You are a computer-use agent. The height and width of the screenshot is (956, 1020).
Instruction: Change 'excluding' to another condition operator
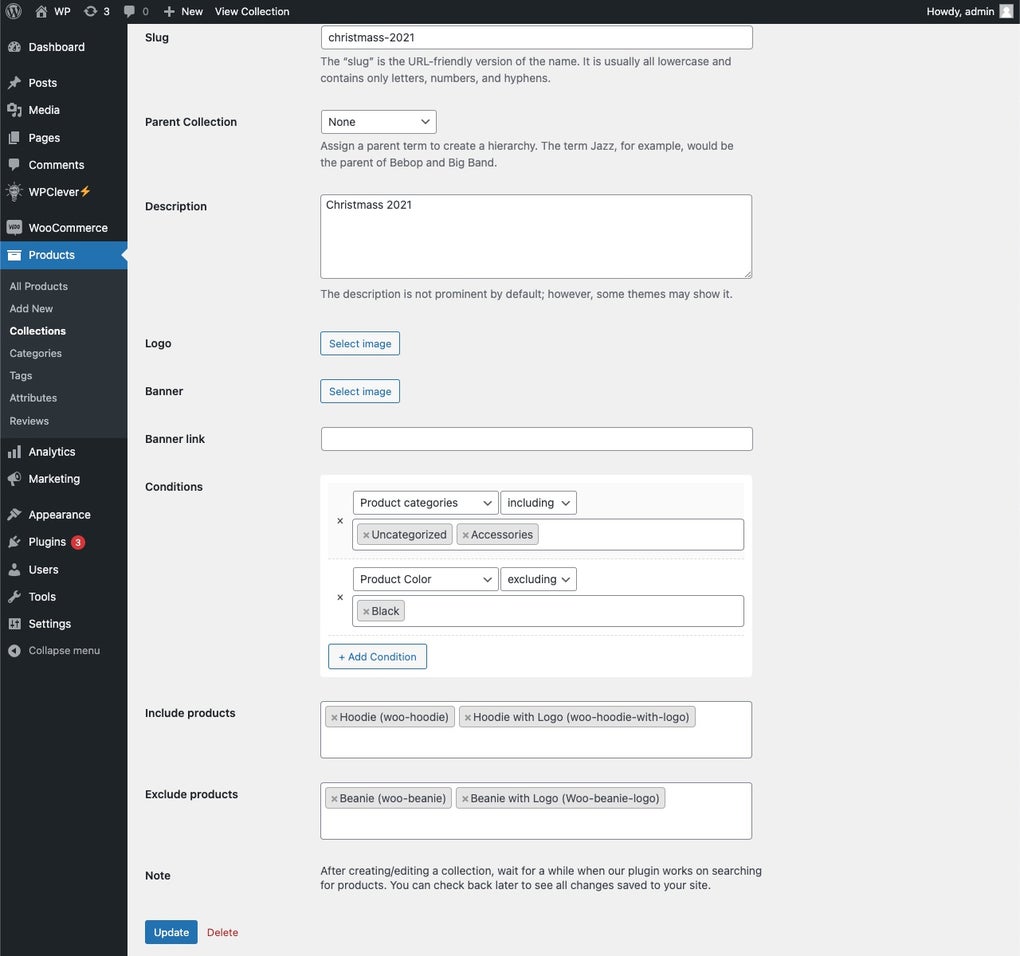538,578
